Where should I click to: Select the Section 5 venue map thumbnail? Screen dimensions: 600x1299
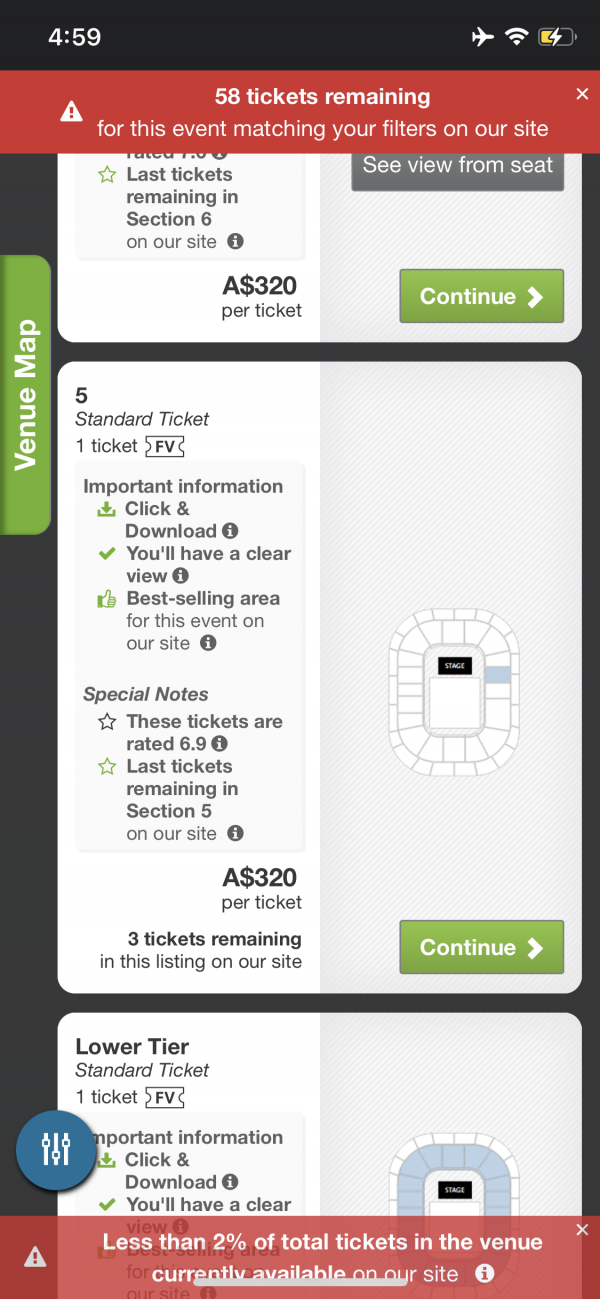[x=454, y=692]
